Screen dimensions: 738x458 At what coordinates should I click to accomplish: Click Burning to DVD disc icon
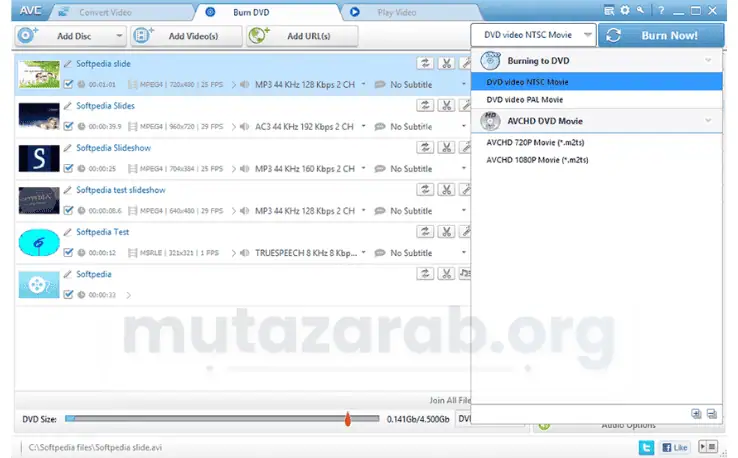point(490,61)
